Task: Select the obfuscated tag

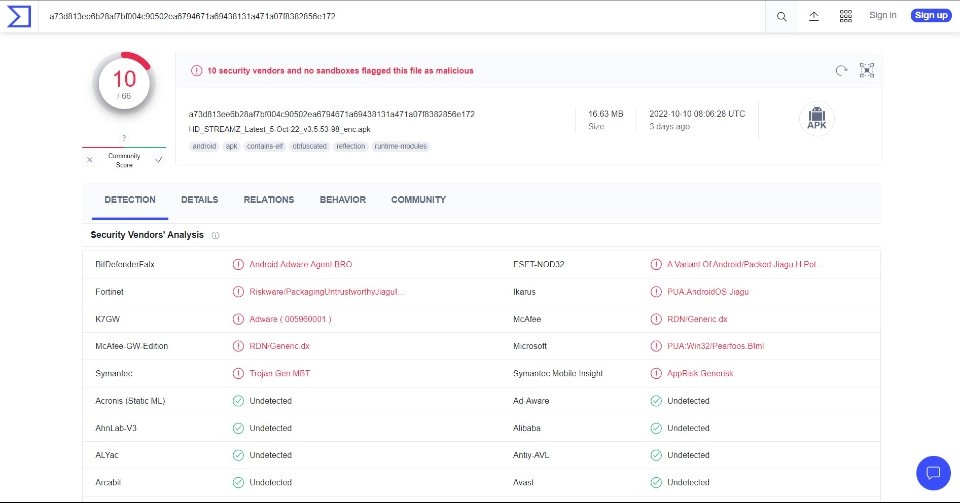Action: click(309, 146)
